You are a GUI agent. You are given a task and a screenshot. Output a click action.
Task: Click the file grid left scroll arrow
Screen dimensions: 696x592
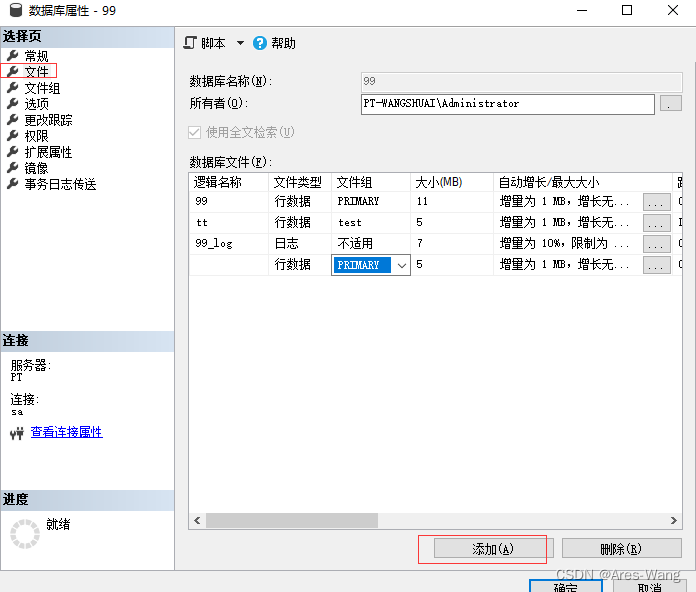[198, 520]
